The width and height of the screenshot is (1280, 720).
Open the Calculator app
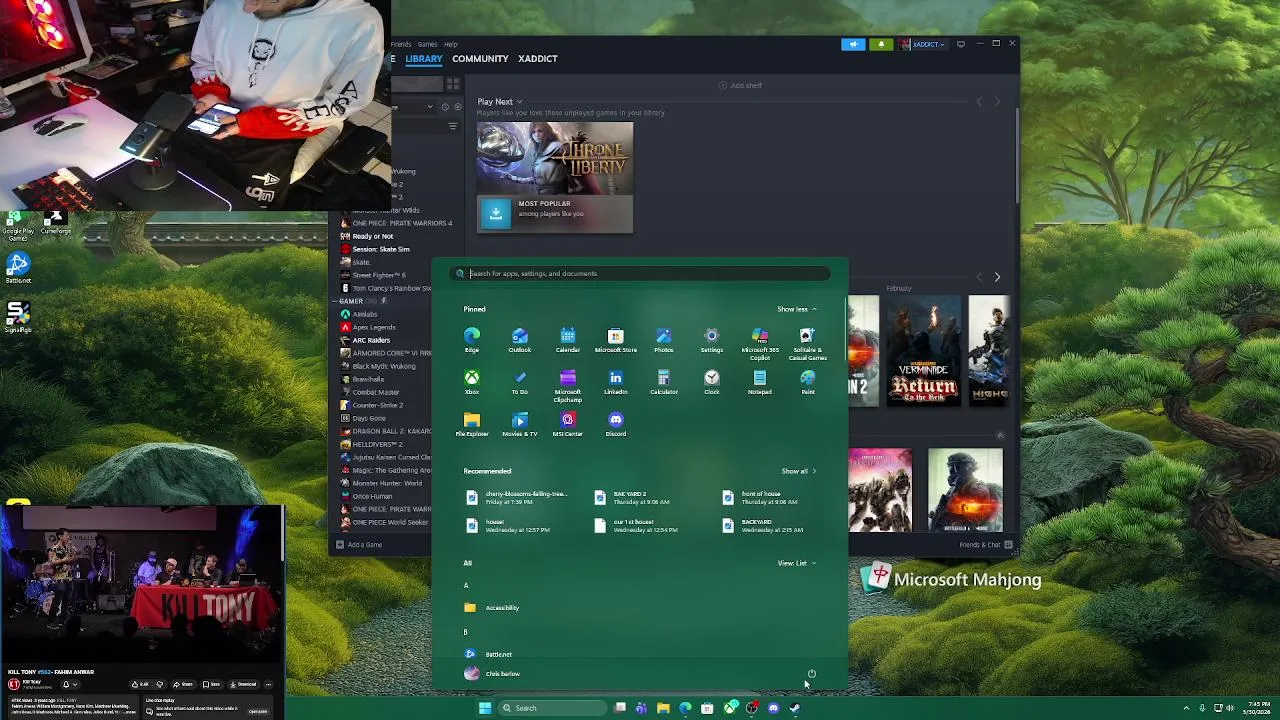(x=664, y=382)
